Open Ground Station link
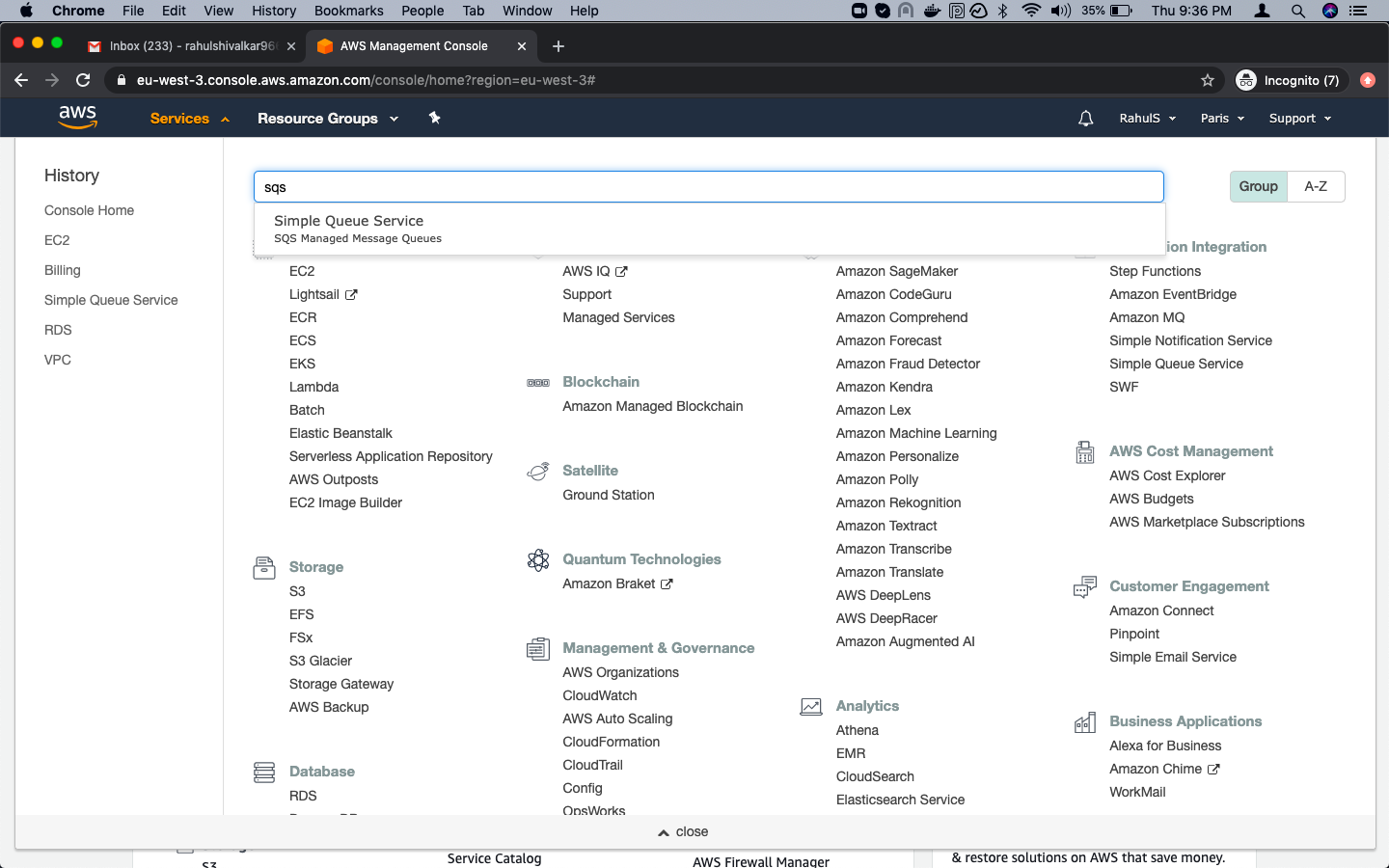The width and height of the screenshot is (1389, 868). (608, 495)
